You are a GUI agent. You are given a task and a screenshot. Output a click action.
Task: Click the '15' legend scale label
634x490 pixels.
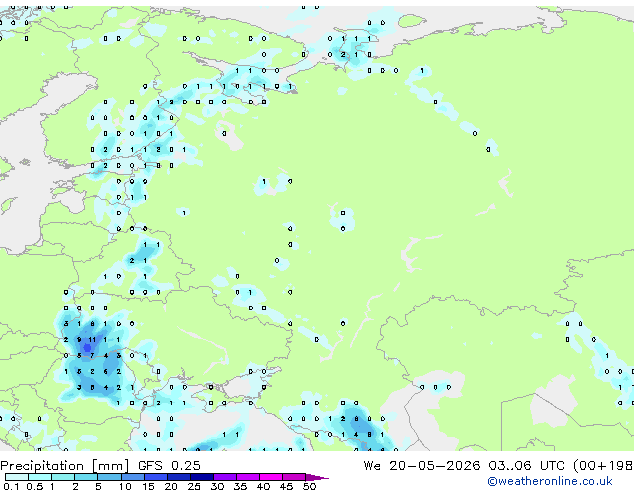click(x=148, y=486)
